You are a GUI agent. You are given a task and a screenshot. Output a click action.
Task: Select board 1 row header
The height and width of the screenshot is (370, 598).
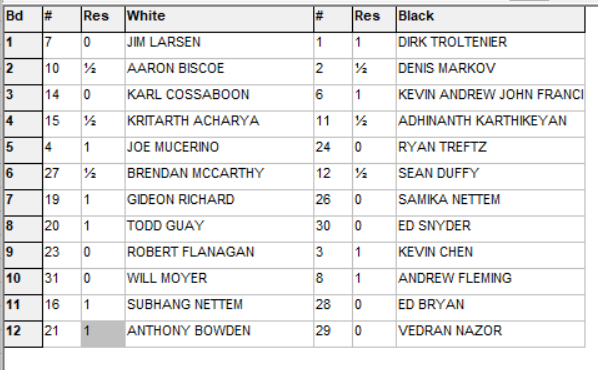pos(23,45)
